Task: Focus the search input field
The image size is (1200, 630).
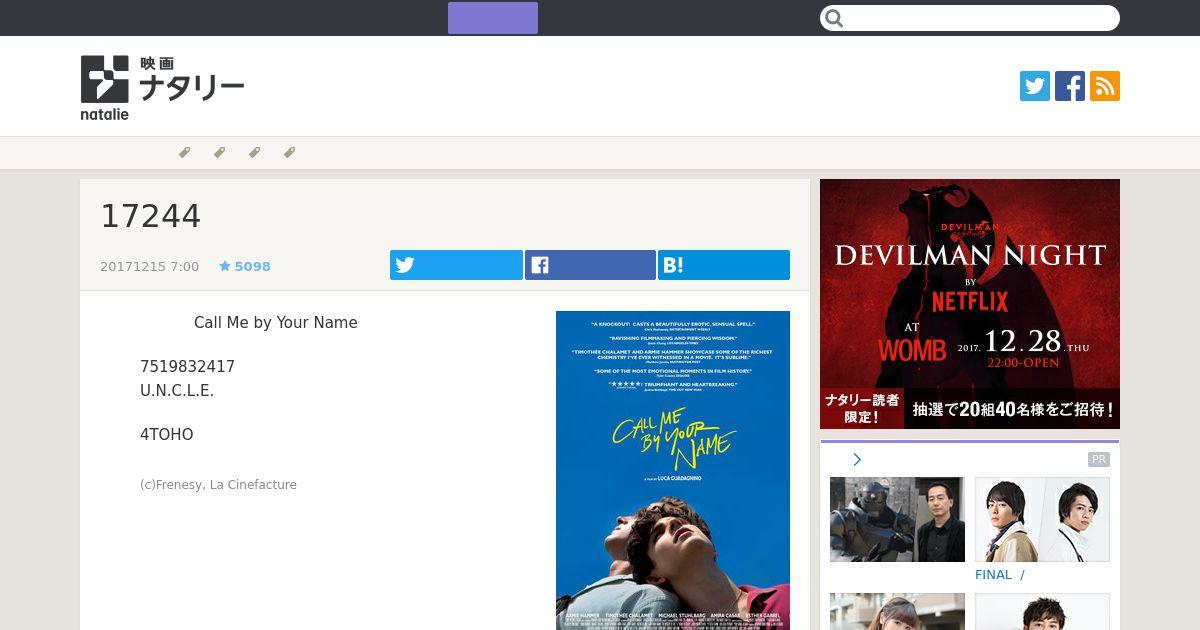Action: [970, 18]
